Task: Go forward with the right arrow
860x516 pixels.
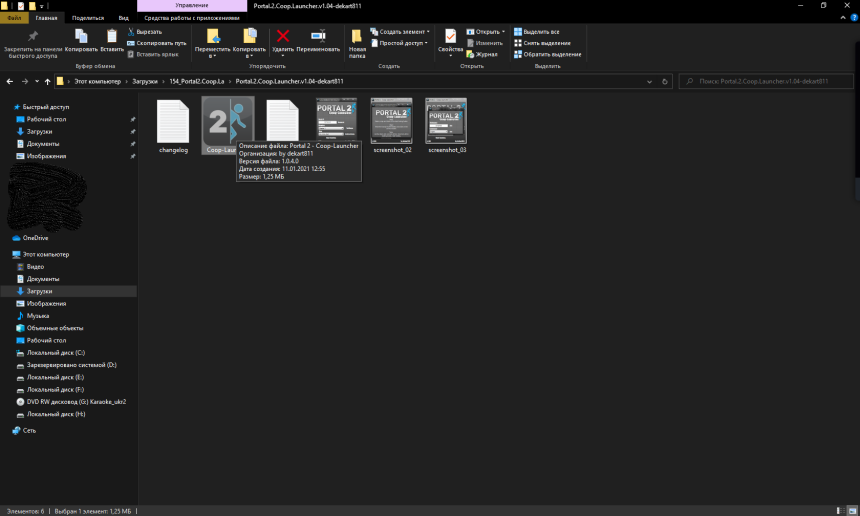Action: tap(25, 81)
